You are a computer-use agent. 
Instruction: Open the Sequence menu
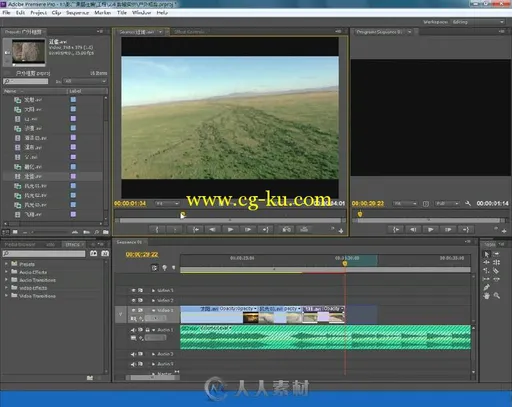click(77, 13)
